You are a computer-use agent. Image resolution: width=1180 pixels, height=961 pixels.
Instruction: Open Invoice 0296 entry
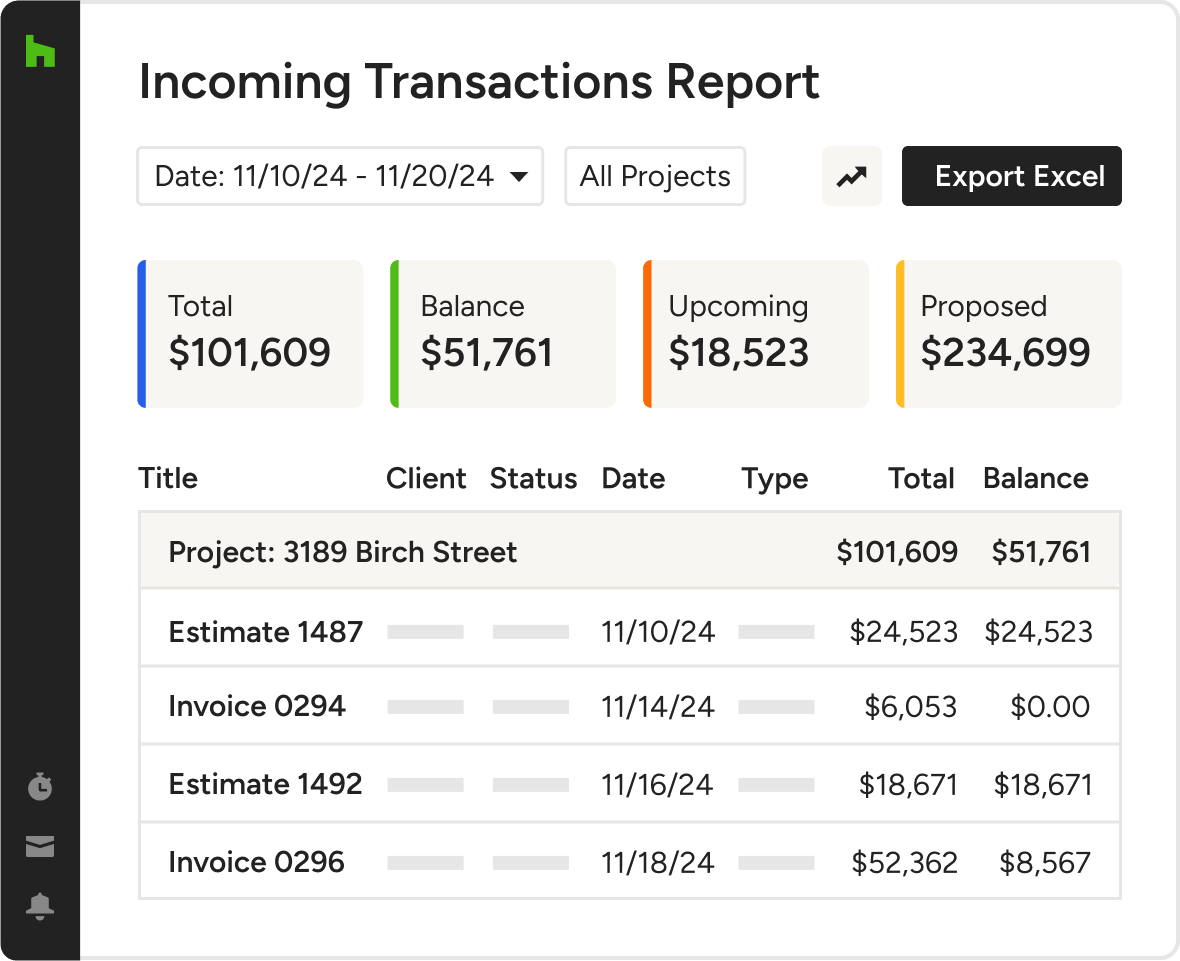pos(257,862)
